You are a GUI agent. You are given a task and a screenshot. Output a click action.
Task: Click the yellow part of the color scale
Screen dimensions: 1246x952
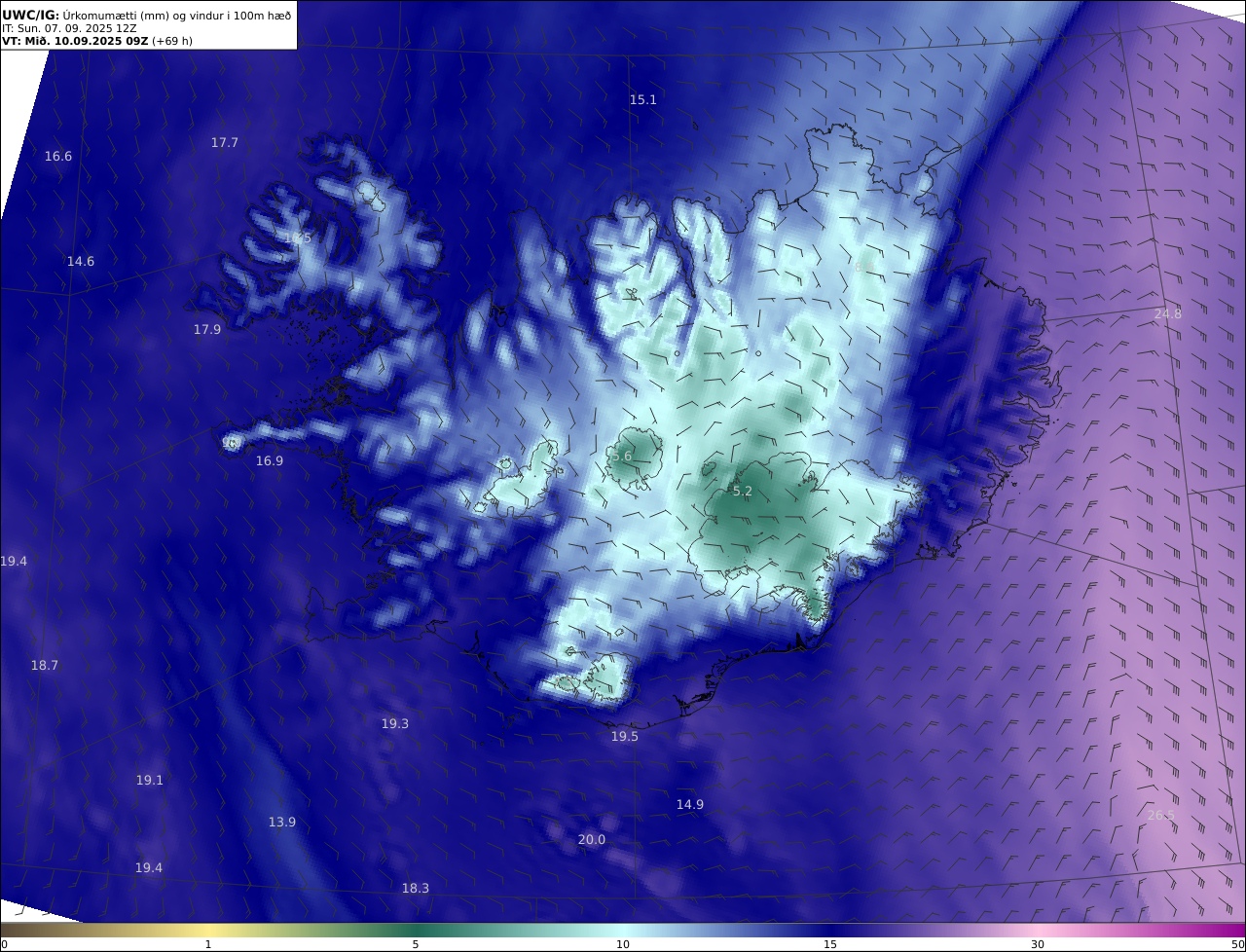[209, 931]
